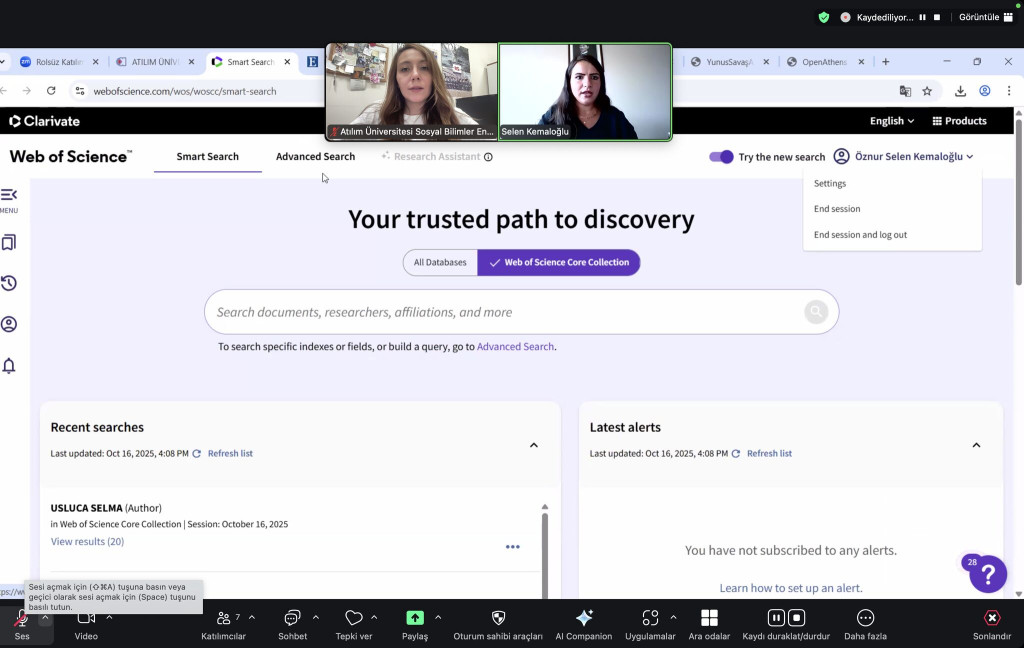Image resolution: width=1024 pixels, height=648 pixels.
Task: Collapse the Latest alerts panel
Action: pos(976,445)
